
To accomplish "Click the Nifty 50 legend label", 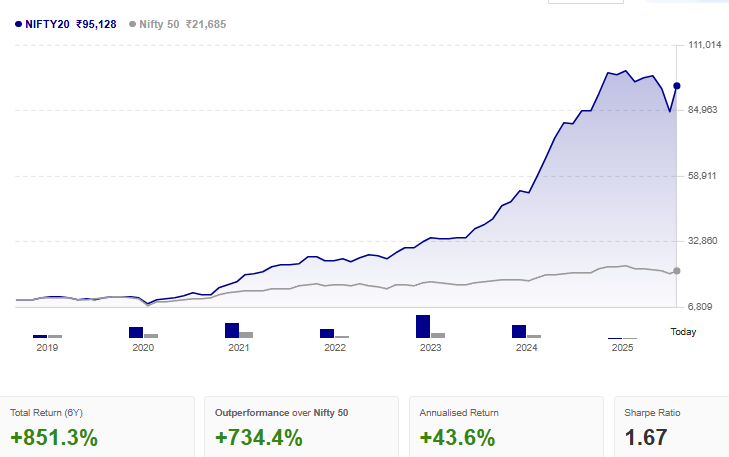I will (x=159, y=24).
